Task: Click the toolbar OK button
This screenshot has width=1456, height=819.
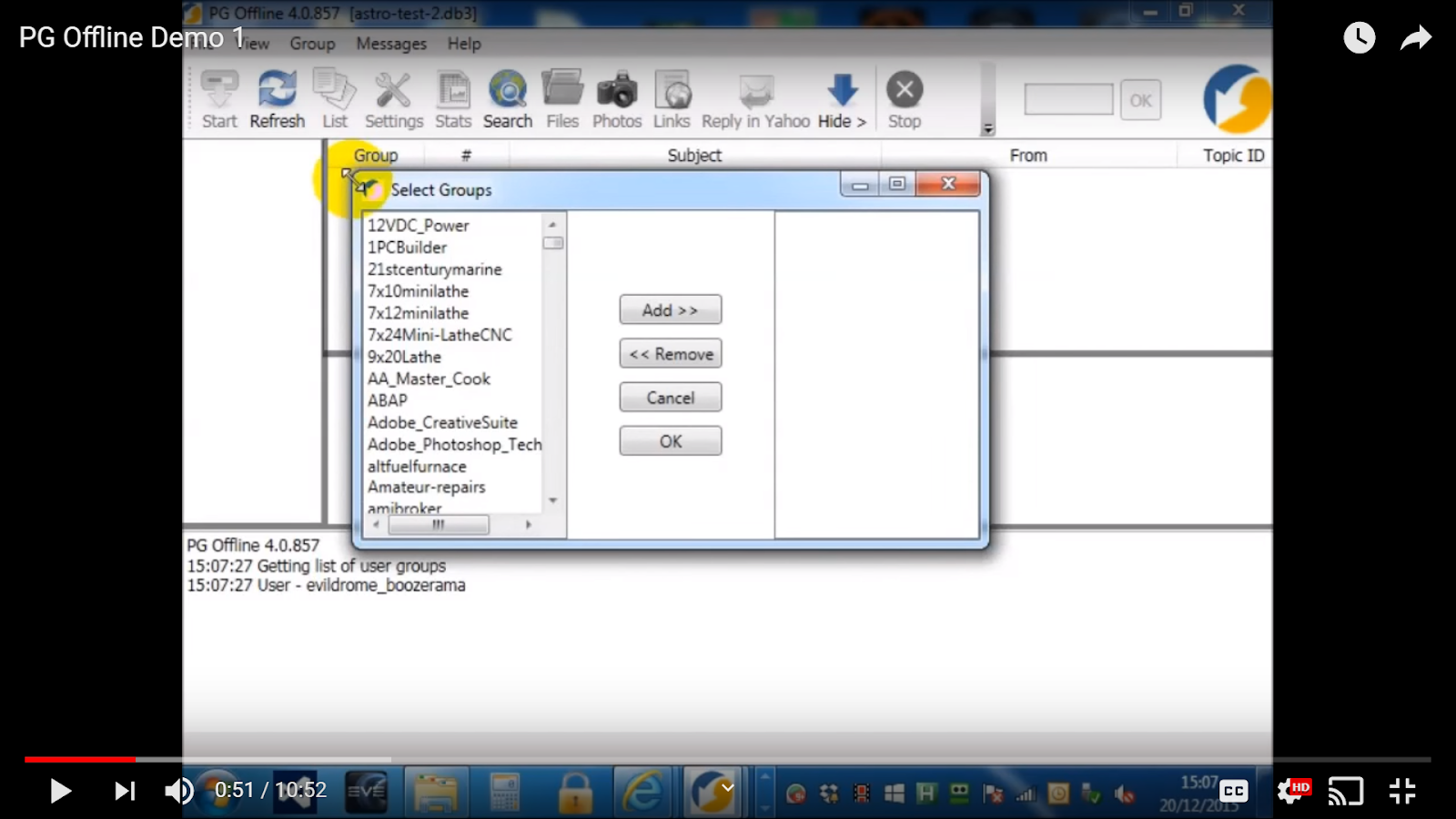Action: (1140, 100)
